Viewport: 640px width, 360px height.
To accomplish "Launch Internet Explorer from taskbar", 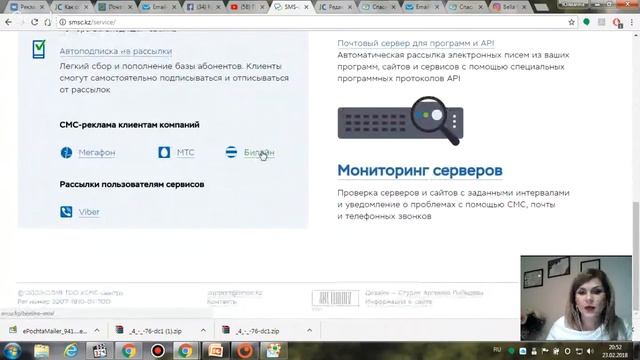I will coord(71,351).
